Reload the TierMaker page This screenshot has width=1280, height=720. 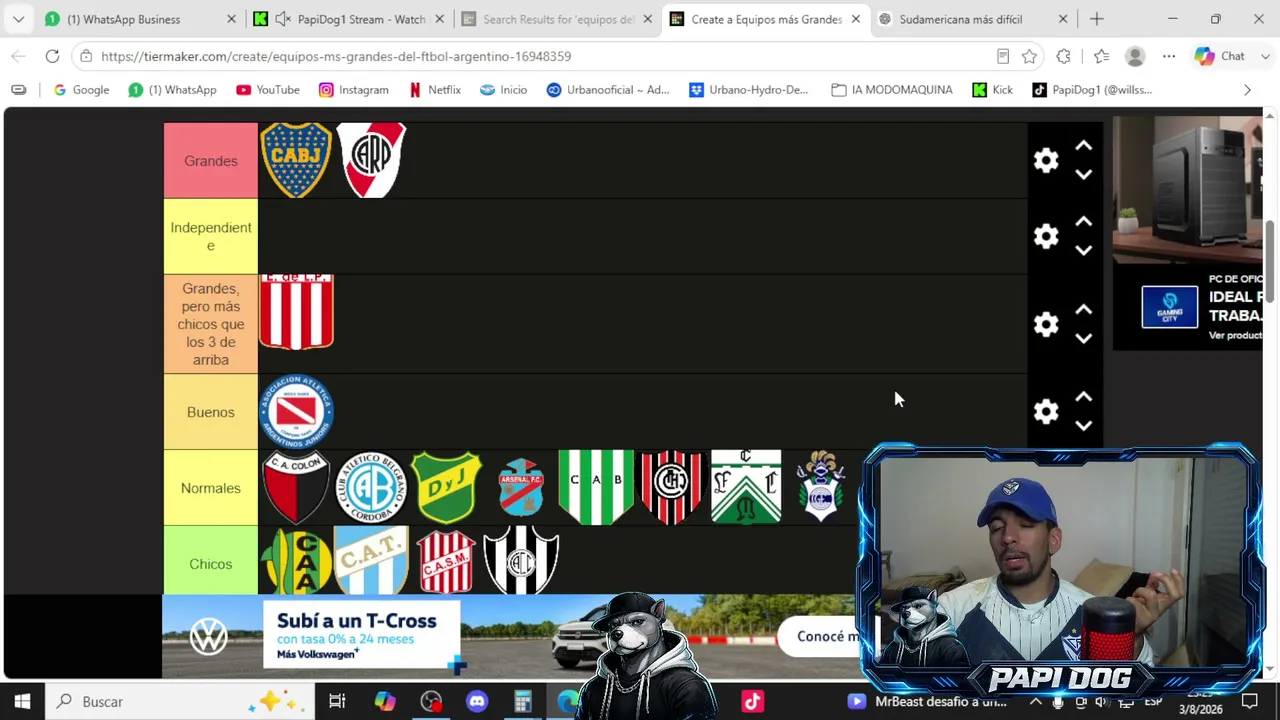click(x=52, y=56)
